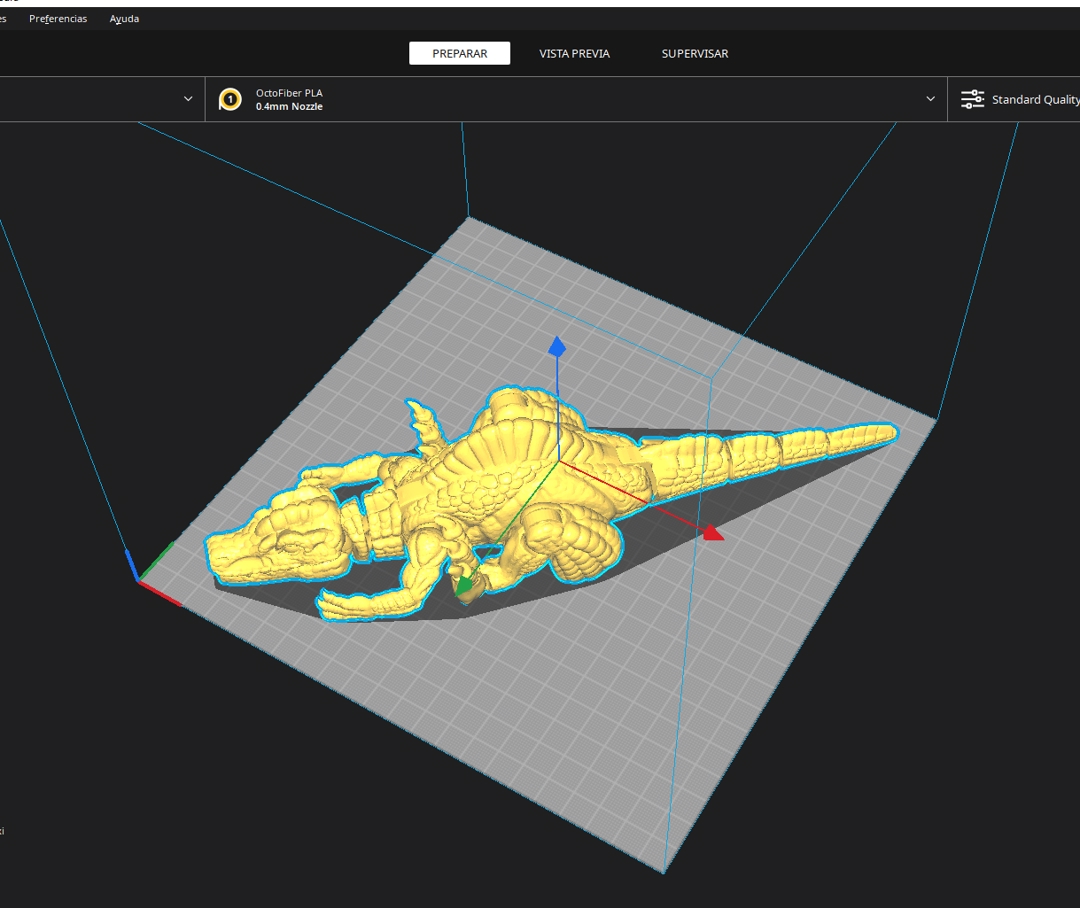Select the red X-axis arrow head
Viewport: 1080px width, 908px height.
712,533
